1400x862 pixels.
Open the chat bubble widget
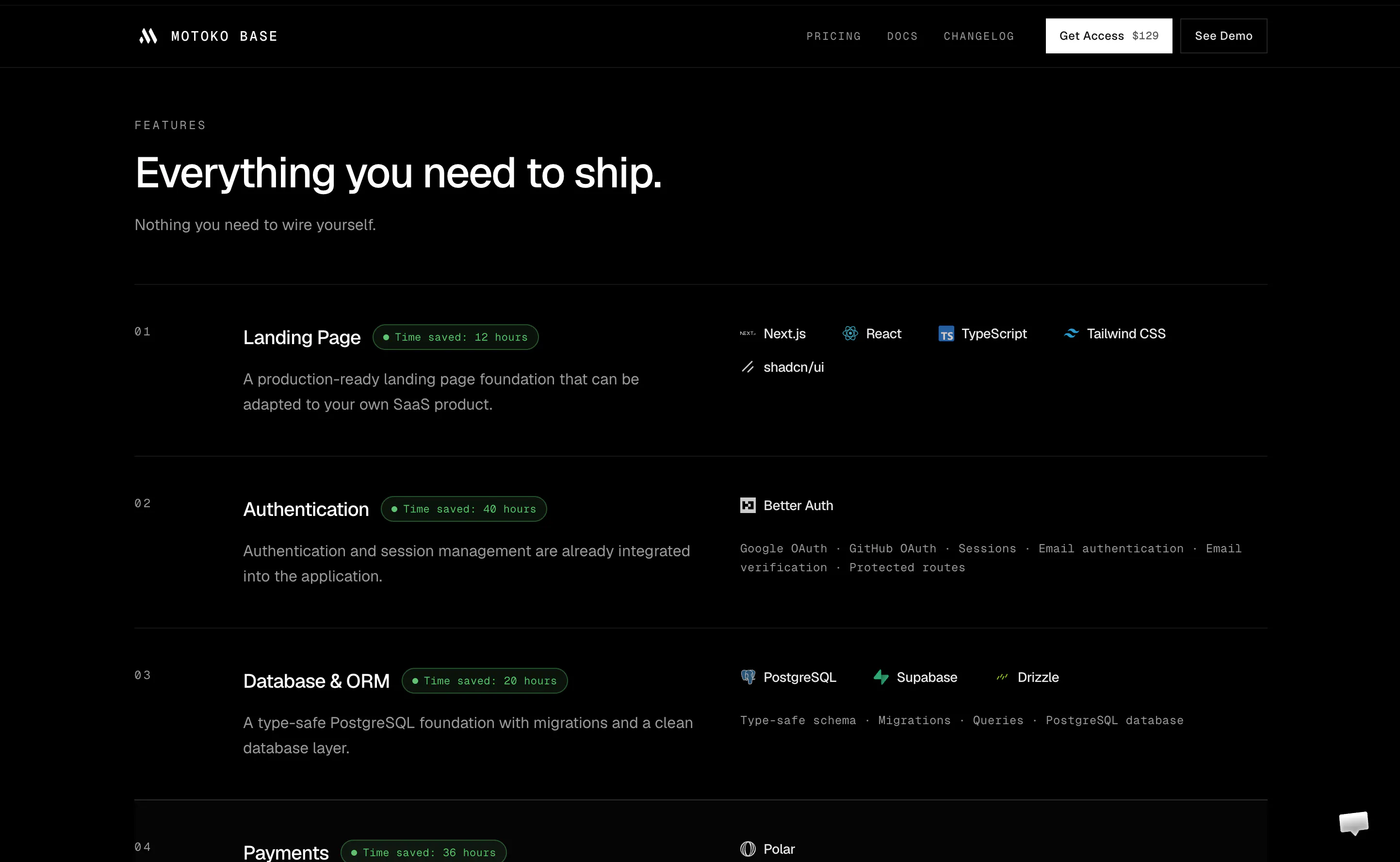(1353, 823)
